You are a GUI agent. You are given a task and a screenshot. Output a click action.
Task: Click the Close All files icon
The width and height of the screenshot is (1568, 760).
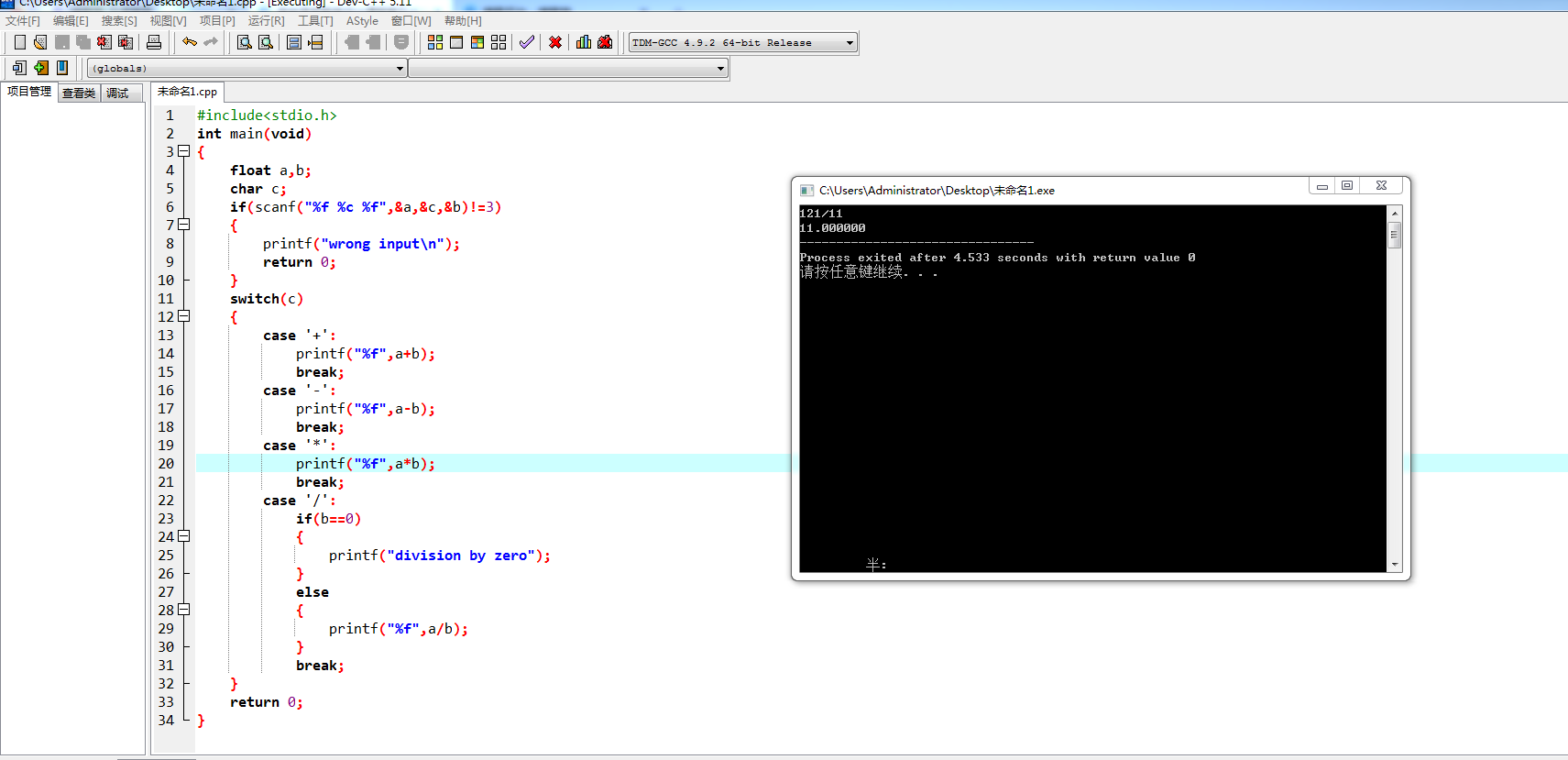pos(126,42)
